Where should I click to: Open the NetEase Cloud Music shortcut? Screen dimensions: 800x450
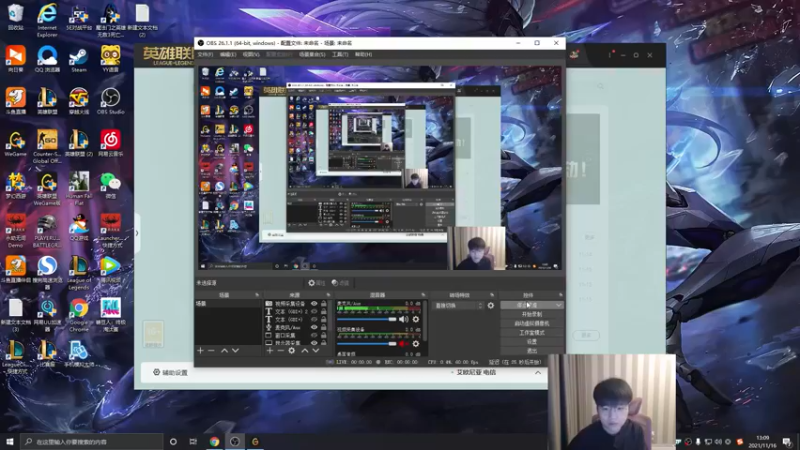(110, 143)
